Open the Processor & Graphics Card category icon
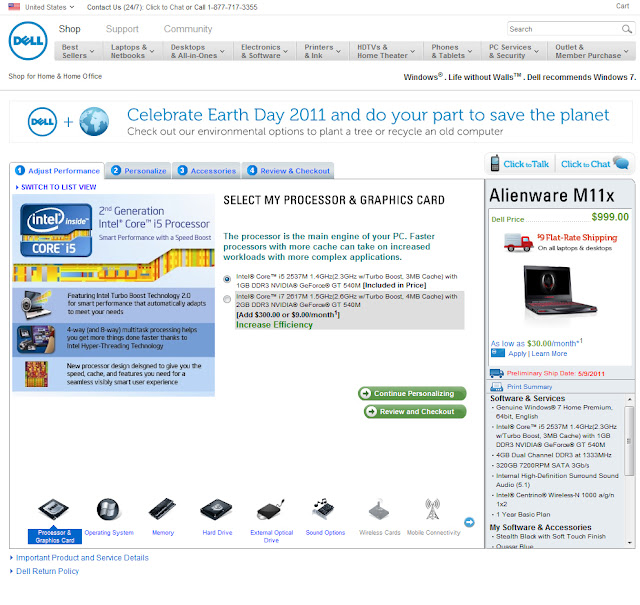This screenshot has height=605, width=640. [53, 509]
